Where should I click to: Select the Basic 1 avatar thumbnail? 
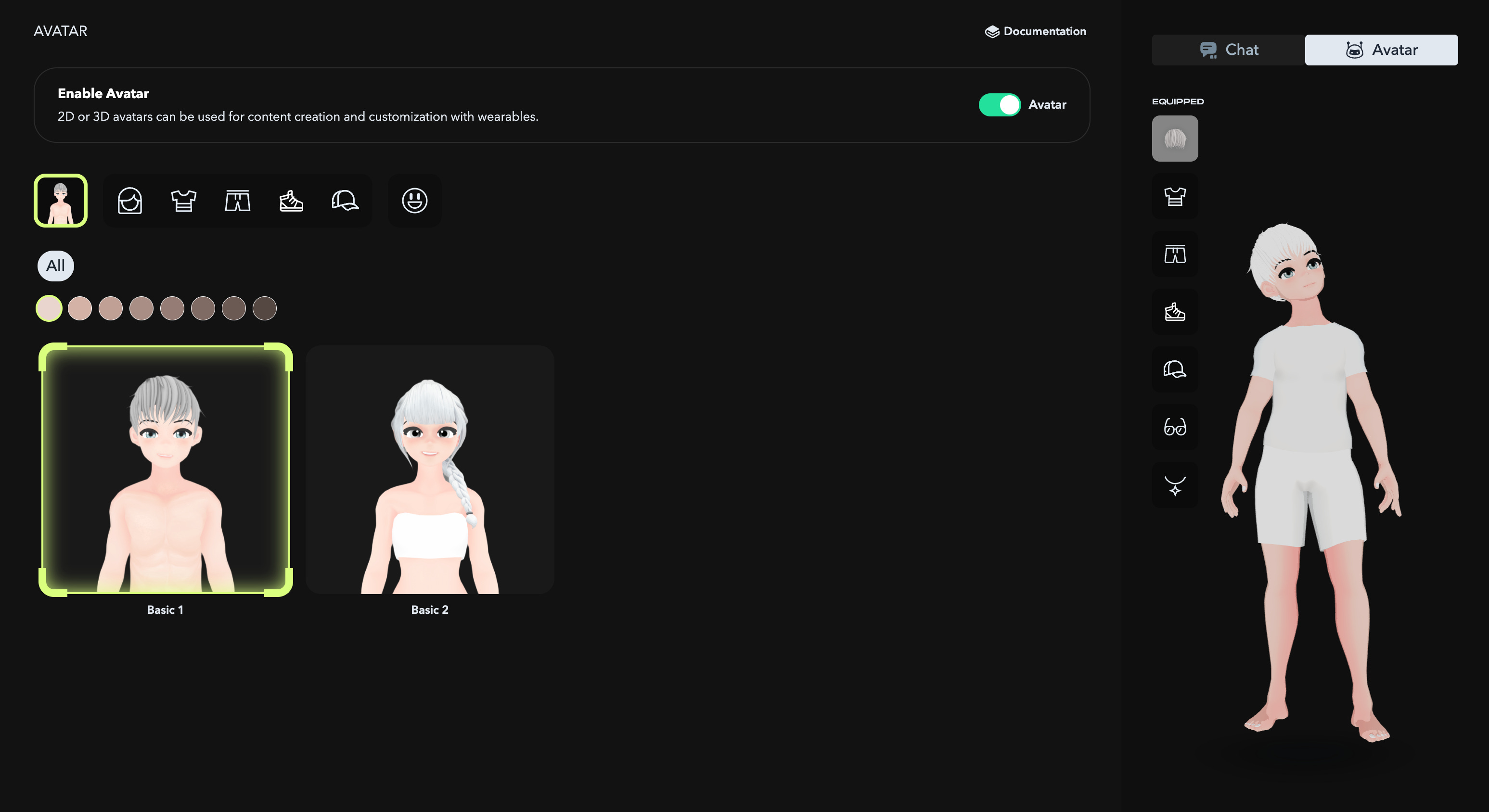click(166, 469)
